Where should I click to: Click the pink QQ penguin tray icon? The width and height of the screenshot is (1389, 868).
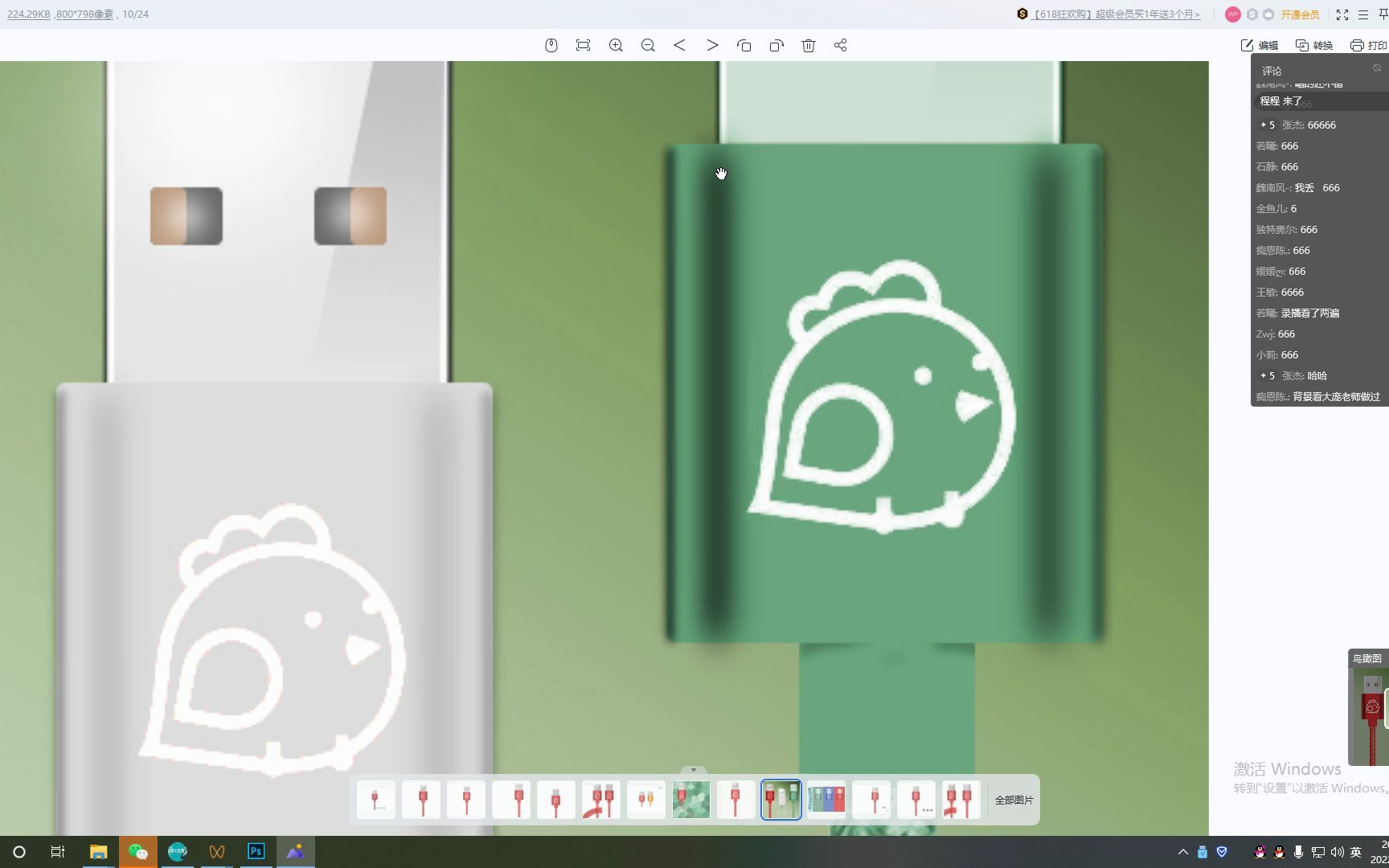[x=1260, y=852]
